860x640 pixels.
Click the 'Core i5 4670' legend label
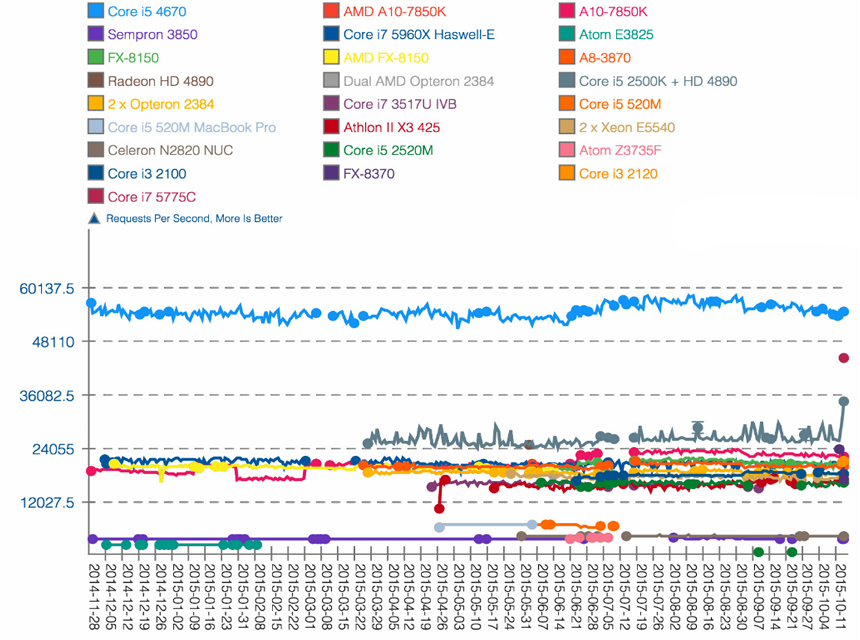[147, 12]
